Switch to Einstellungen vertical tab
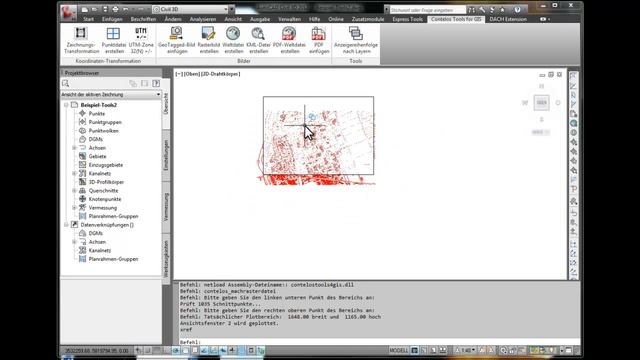Viewport: 640px width, 360px height. (x=166, y=155)
